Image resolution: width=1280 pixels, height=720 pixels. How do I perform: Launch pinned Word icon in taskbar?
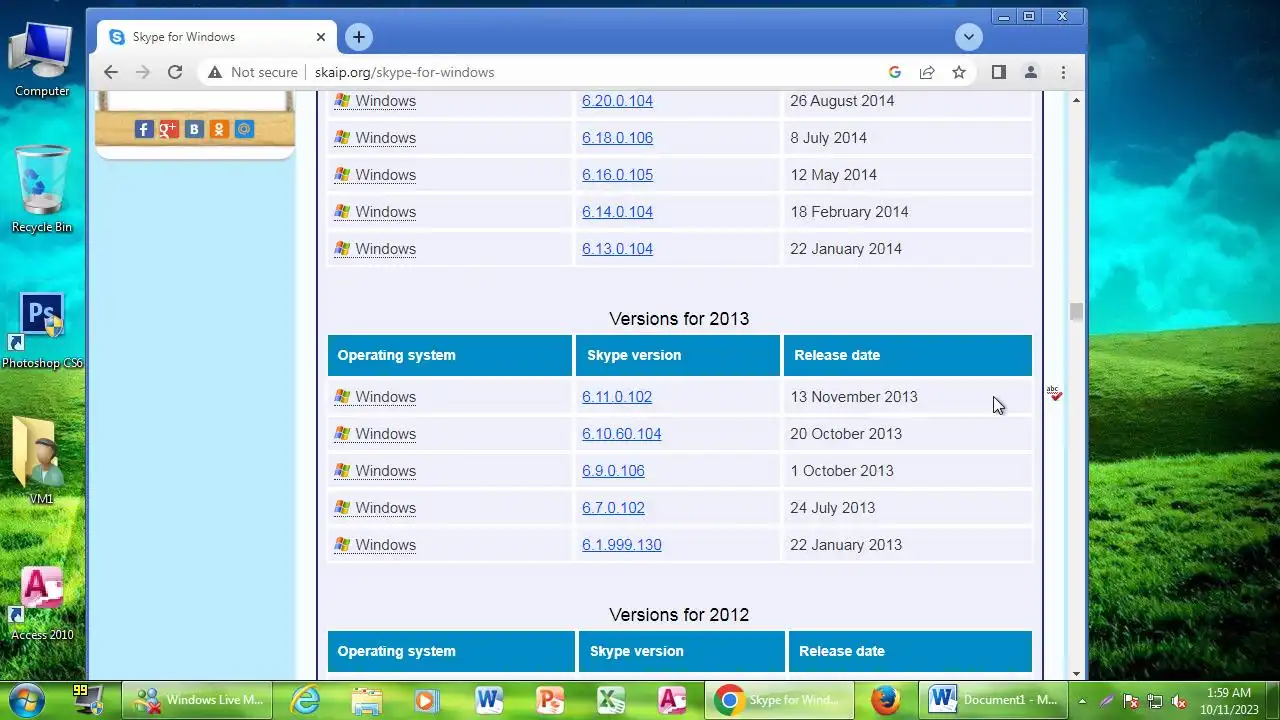coord(489,700)
